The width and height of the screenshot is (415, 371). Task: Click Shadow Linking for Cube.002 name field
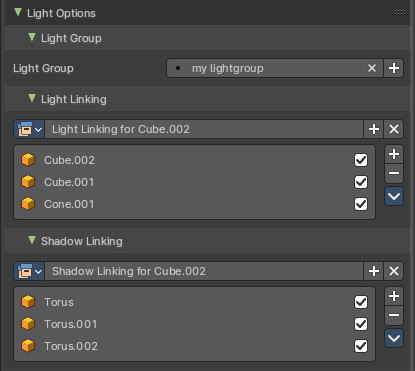[204, 271]
